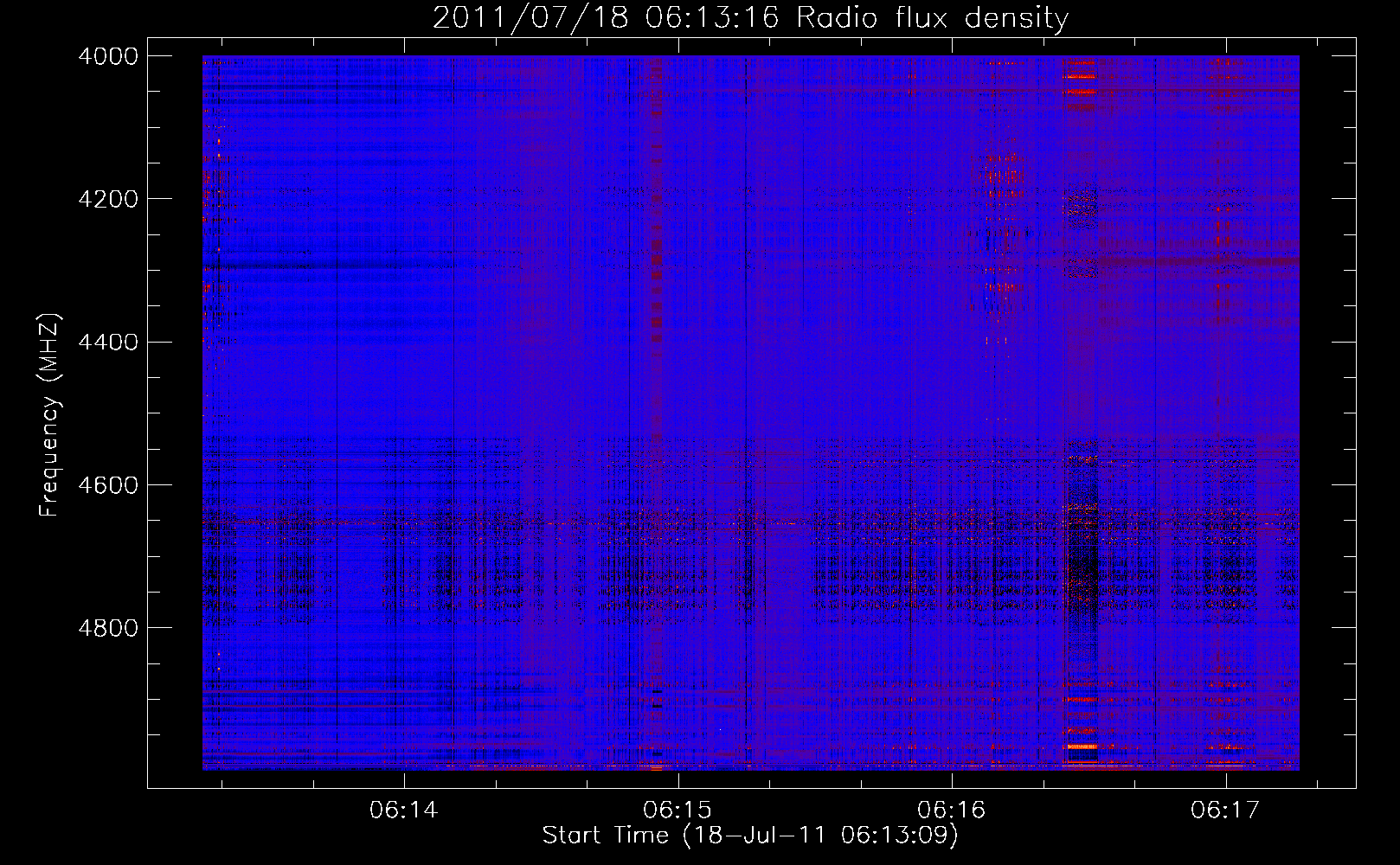Select the 4800 frequency axis label
This screenshot has height=865, width=1400.
(108, 628)
